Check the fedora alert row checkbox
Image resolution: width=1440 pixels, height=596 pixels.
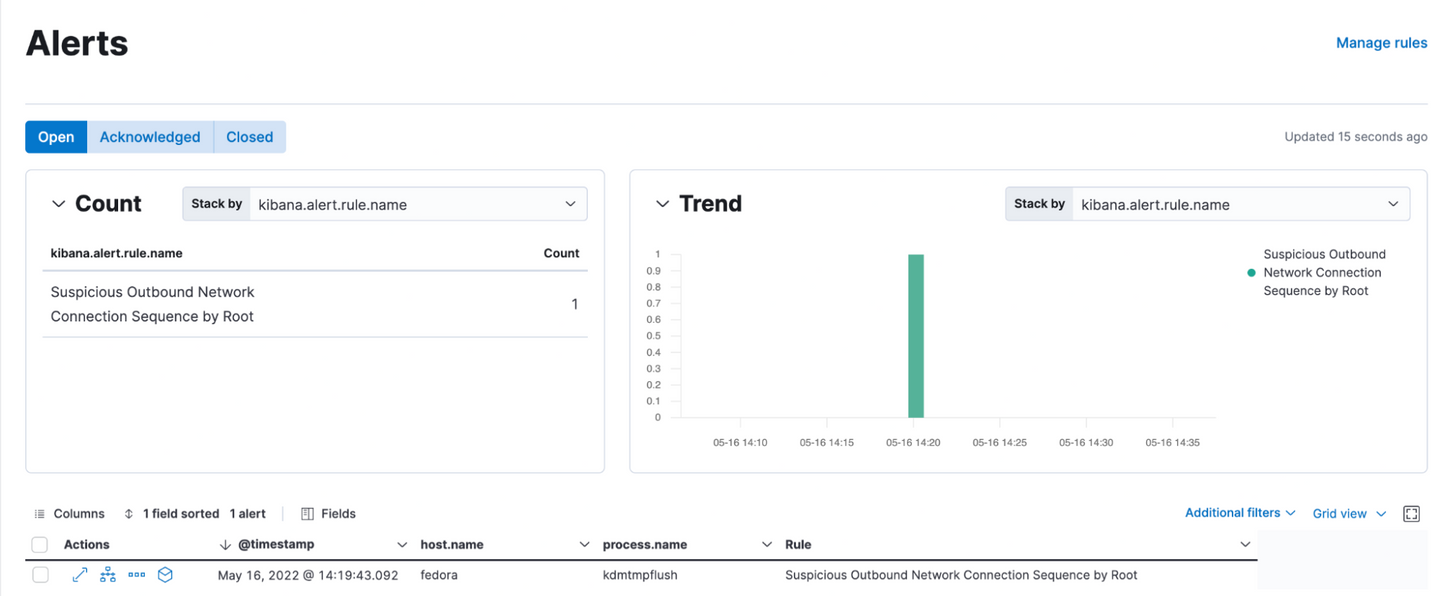[x=40, y=575]
